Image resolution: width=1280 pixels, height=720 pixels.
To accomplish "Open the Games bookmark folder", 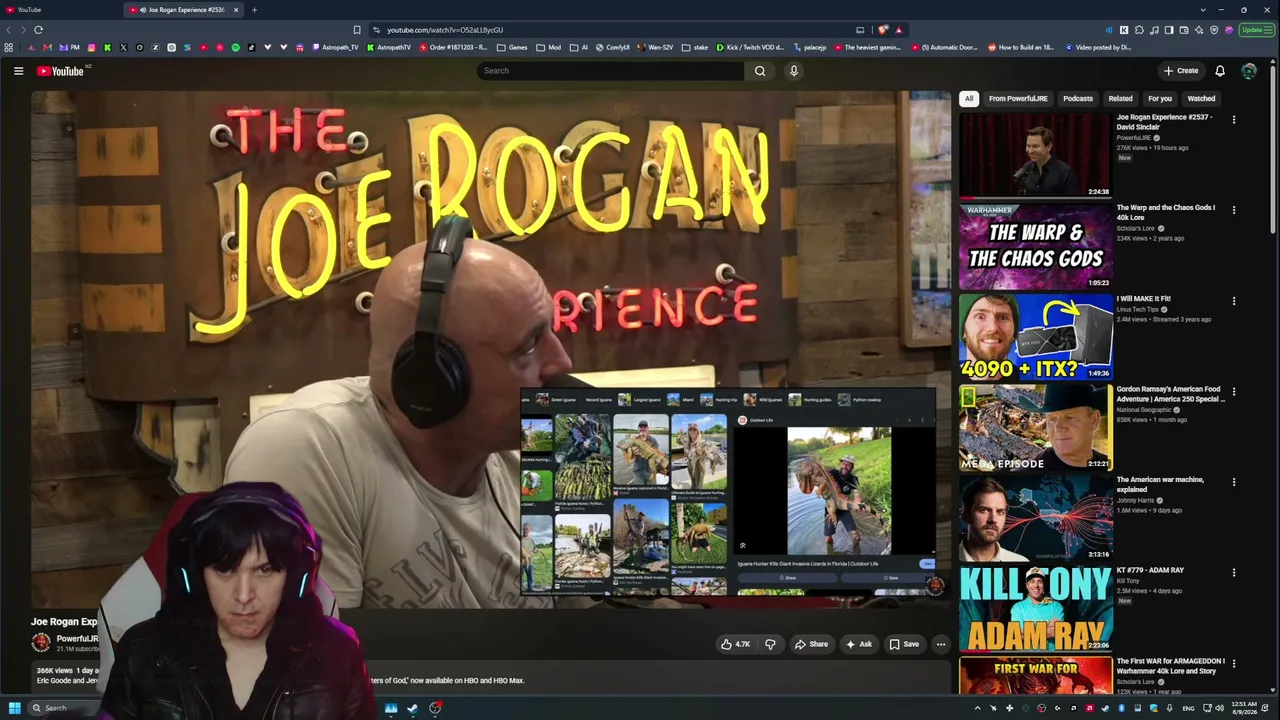I will point(512,47).
